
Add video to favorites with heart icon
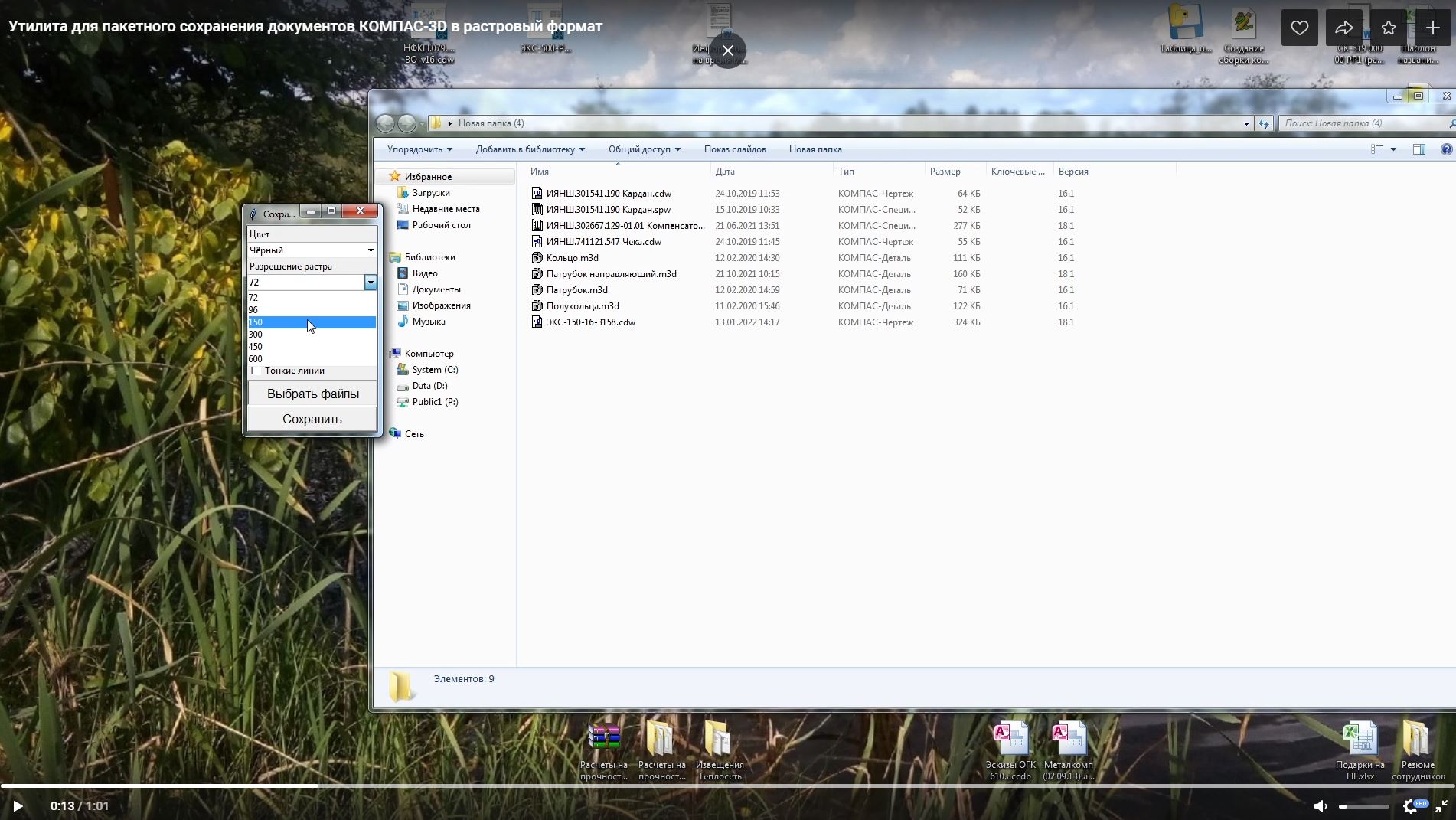click(x=1299, y=28)
